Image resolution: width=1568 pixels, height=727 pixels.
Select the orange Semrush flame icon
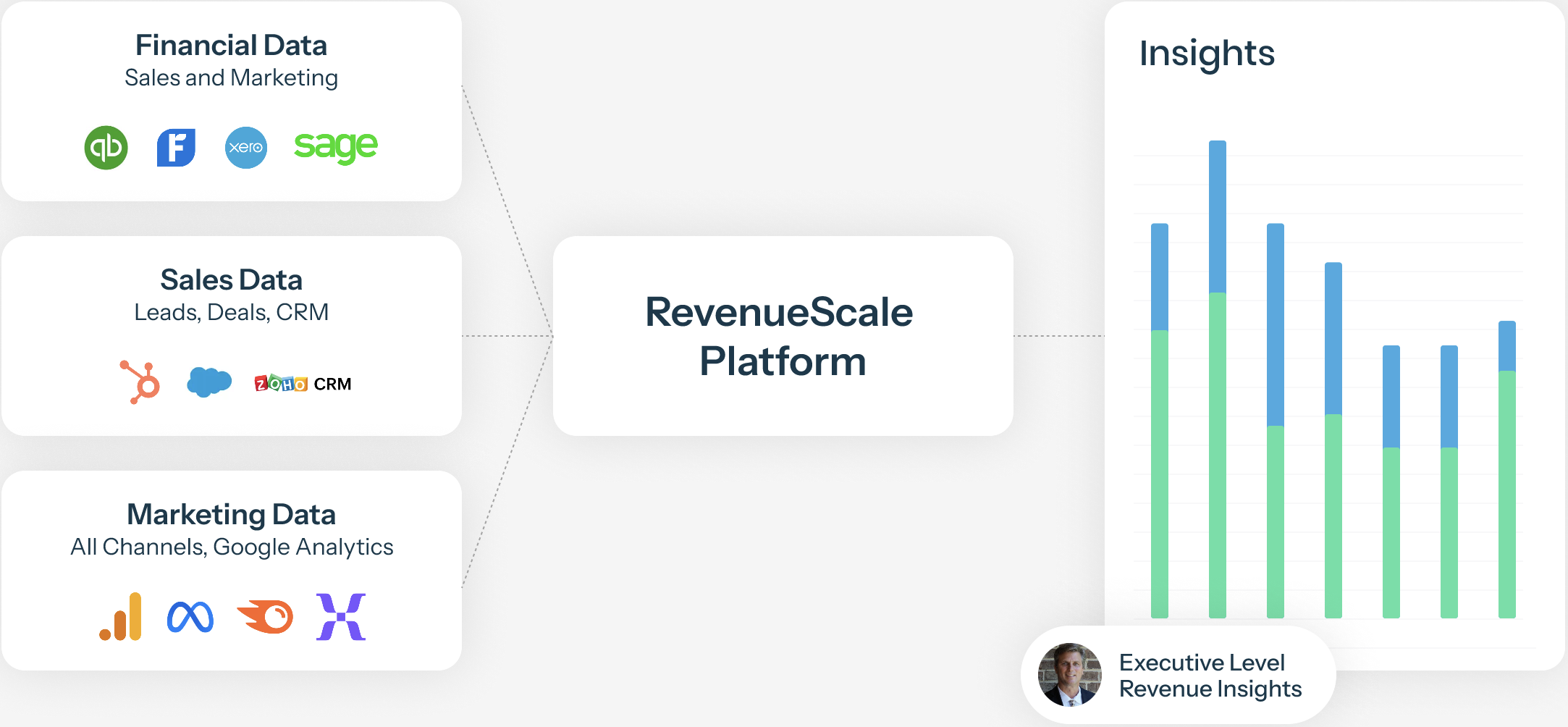[x=266, y=617]
